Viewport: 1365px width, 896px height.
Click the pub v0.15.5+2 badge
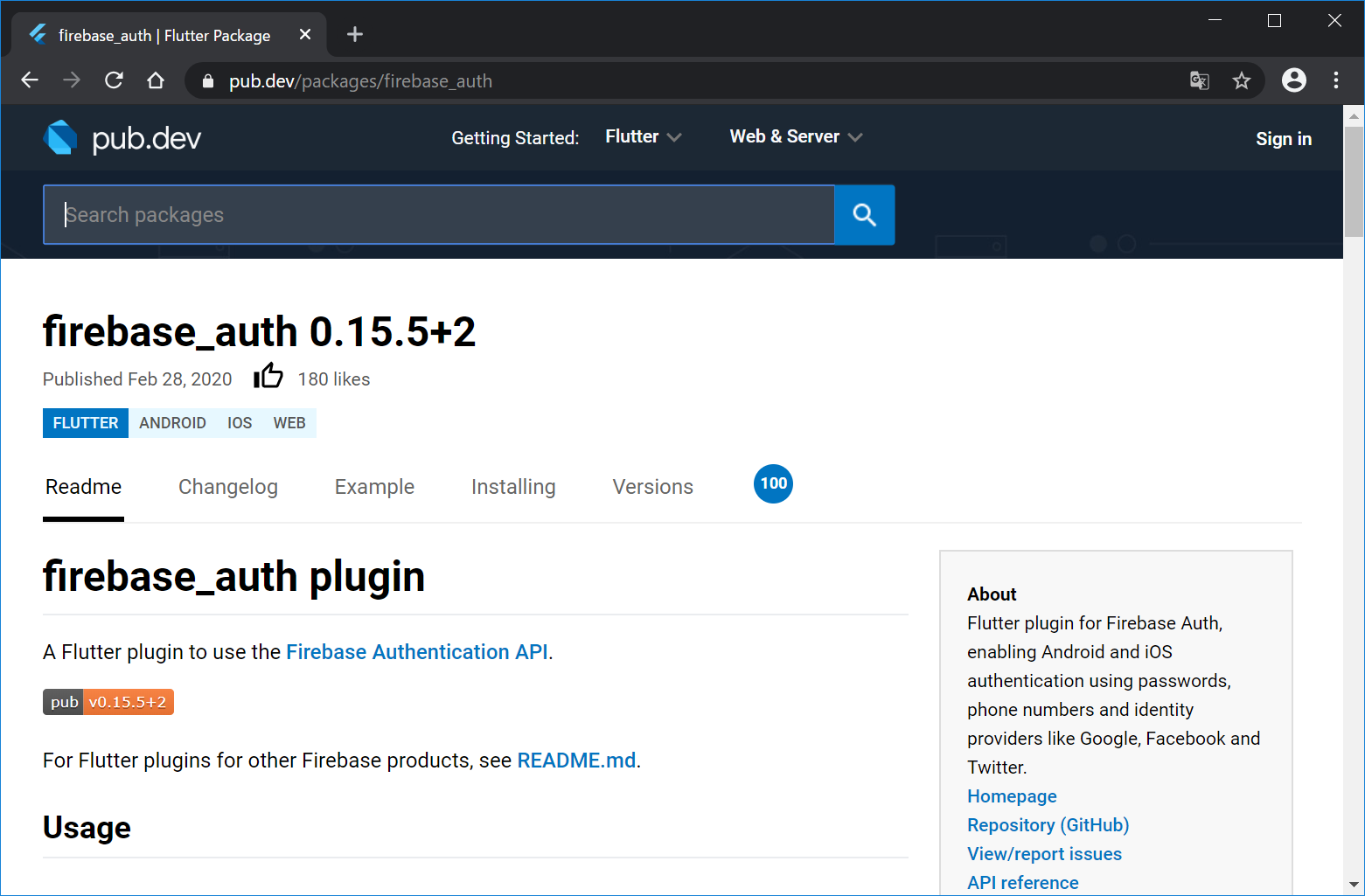[x=108, y=702]
